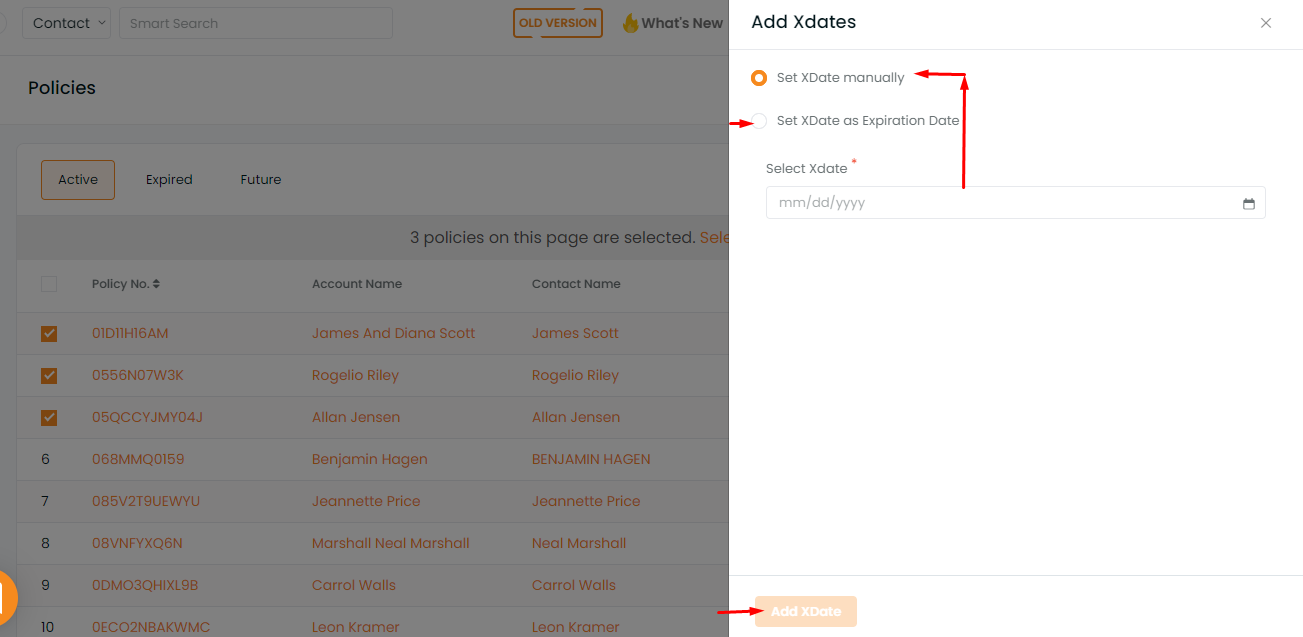Open contact BENJAMIN HAGEN in Contact Name column
Image resolution: width=1303 pixels, height=637 pixels.
591,459
